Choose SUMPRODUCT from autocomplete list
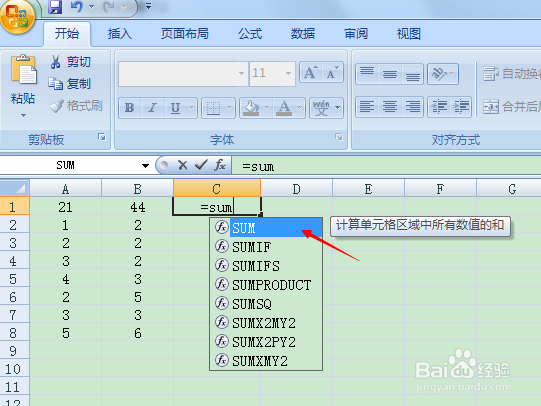Viewport: 541px width, 406px height. tap(266, 285)
